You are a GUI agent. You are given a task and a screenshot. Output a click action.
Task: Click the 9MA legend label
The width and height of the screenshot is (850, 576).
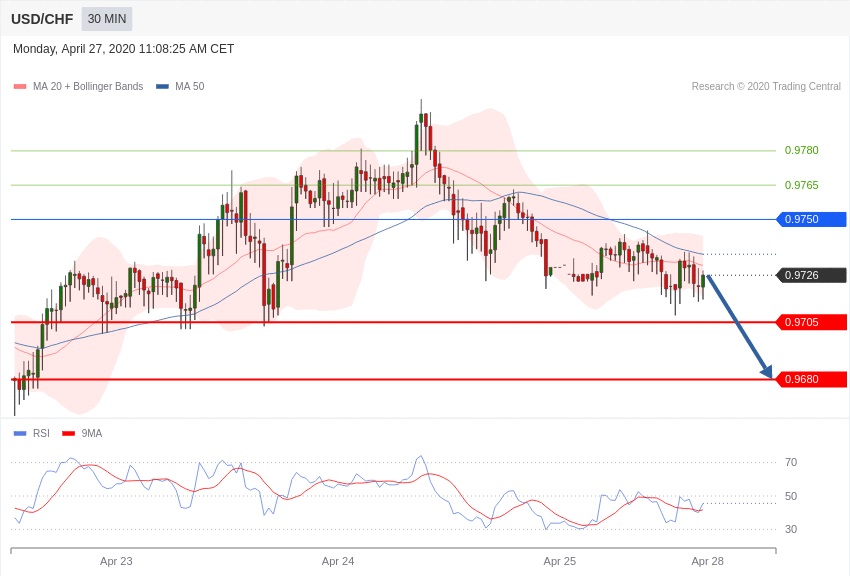point(92,433)
